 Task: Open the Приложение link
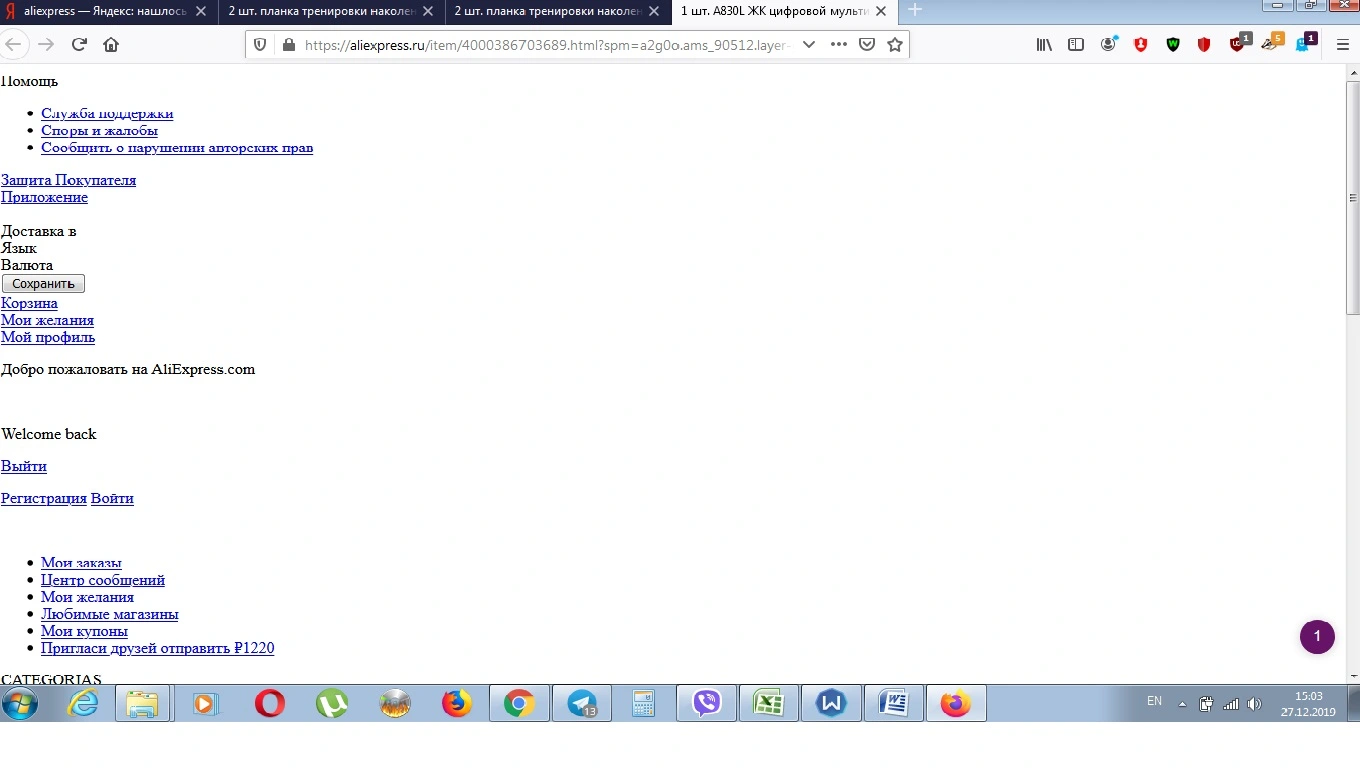click(x=44, y=197)
